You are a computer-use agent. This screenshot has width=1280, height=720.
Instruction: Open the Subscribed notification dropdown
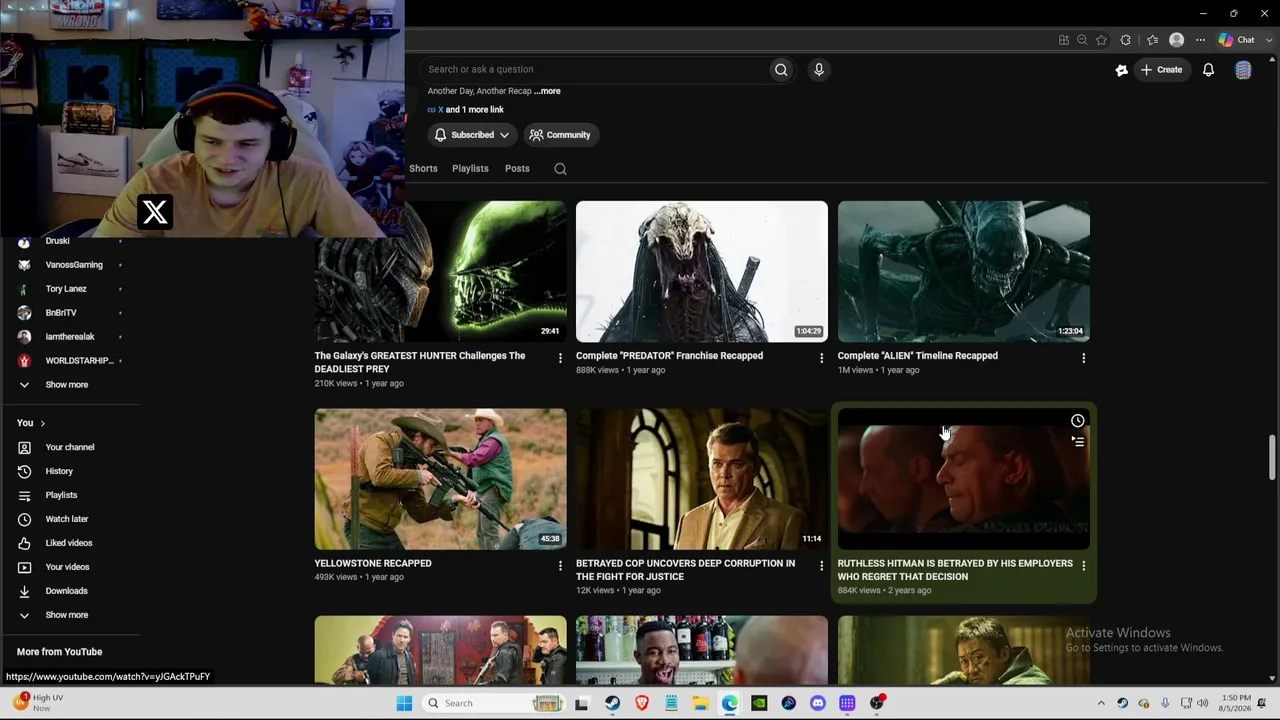[x=470, y=135]
